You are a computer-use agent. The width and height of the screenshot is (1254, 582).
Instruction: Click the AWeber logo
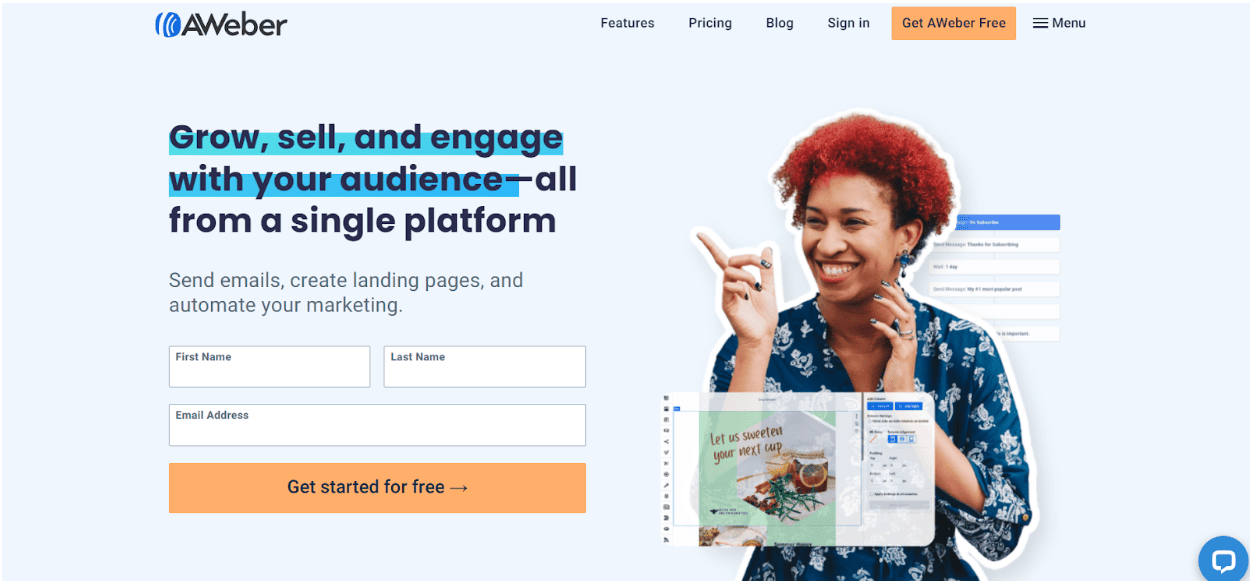(221, 24)
